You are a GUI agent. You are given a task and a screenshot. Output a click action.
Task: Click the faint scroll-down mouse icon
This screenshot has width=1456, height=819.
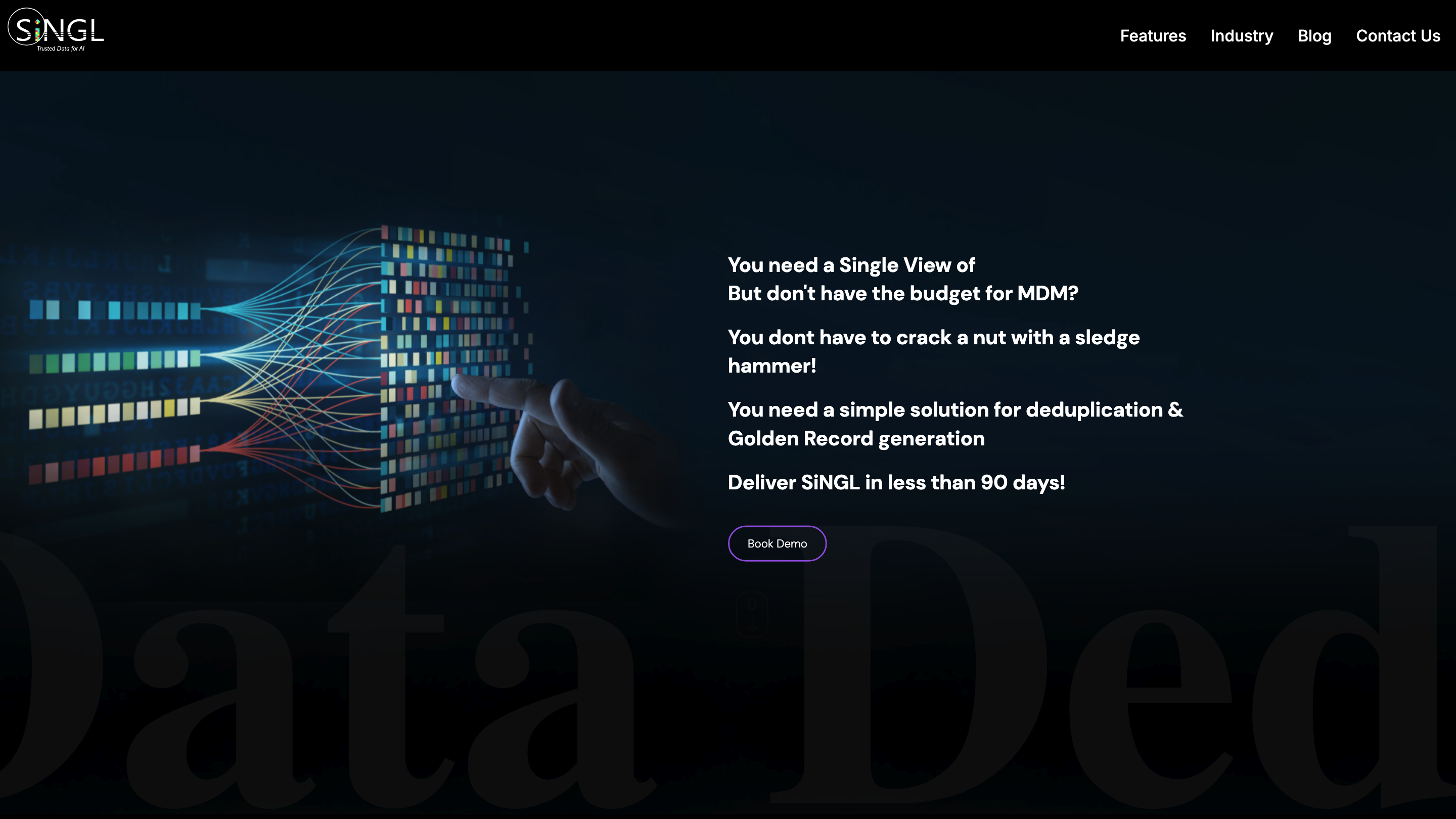point(752,614)
